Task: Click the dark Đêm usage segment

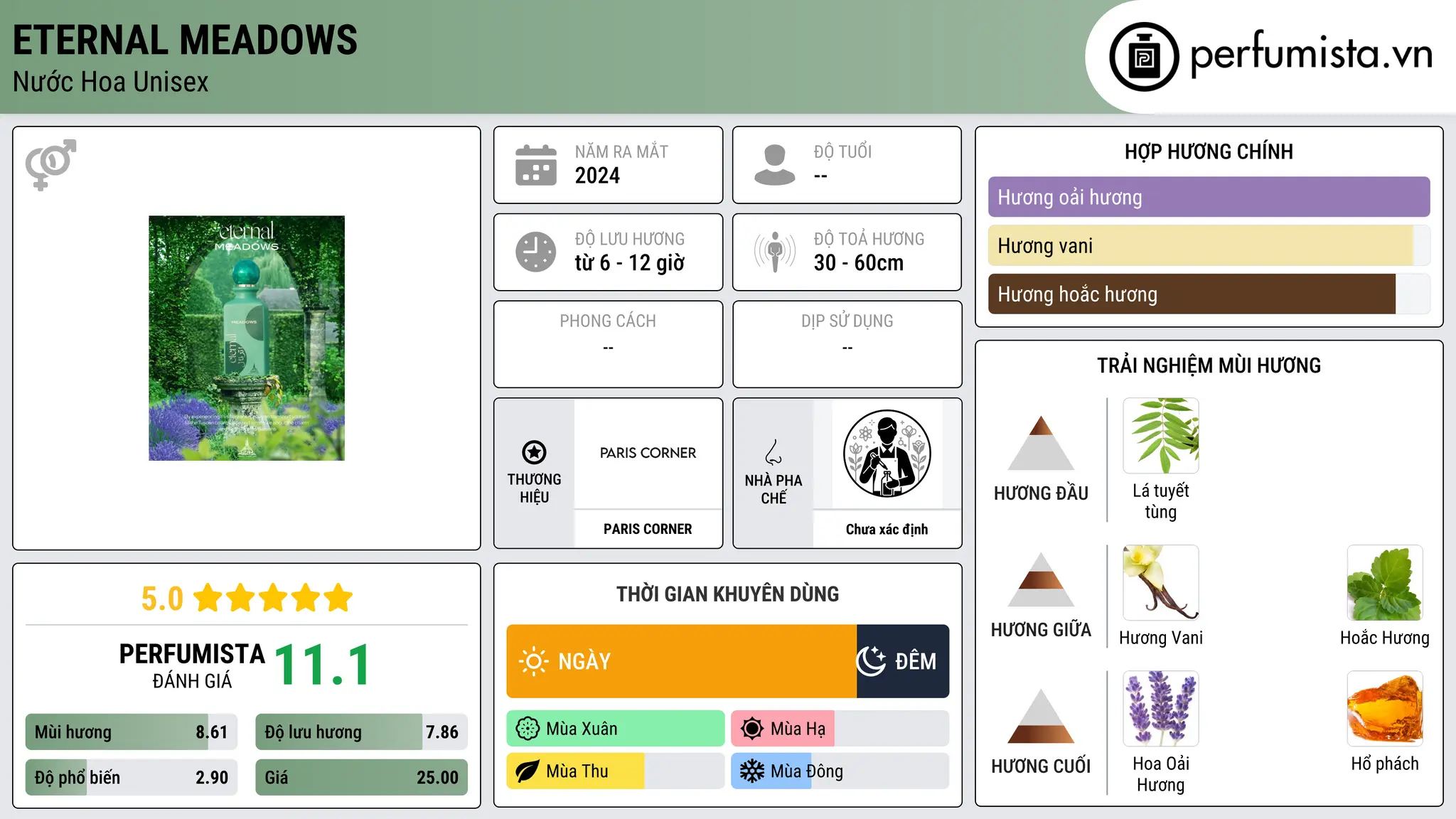Action: pos(903,661)
